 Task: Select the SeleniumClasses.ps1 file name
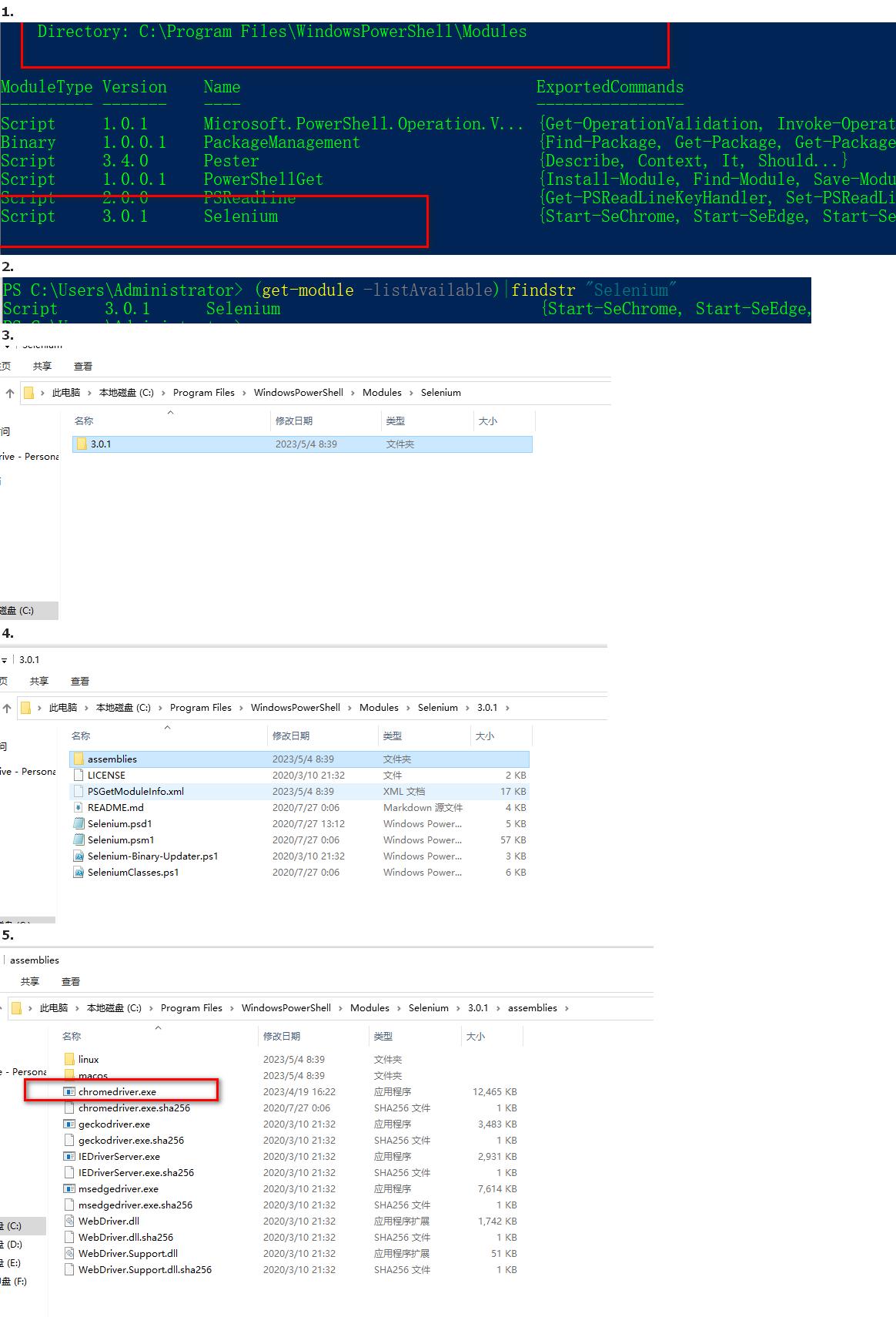pyautogui.click(x=133, y=873)
